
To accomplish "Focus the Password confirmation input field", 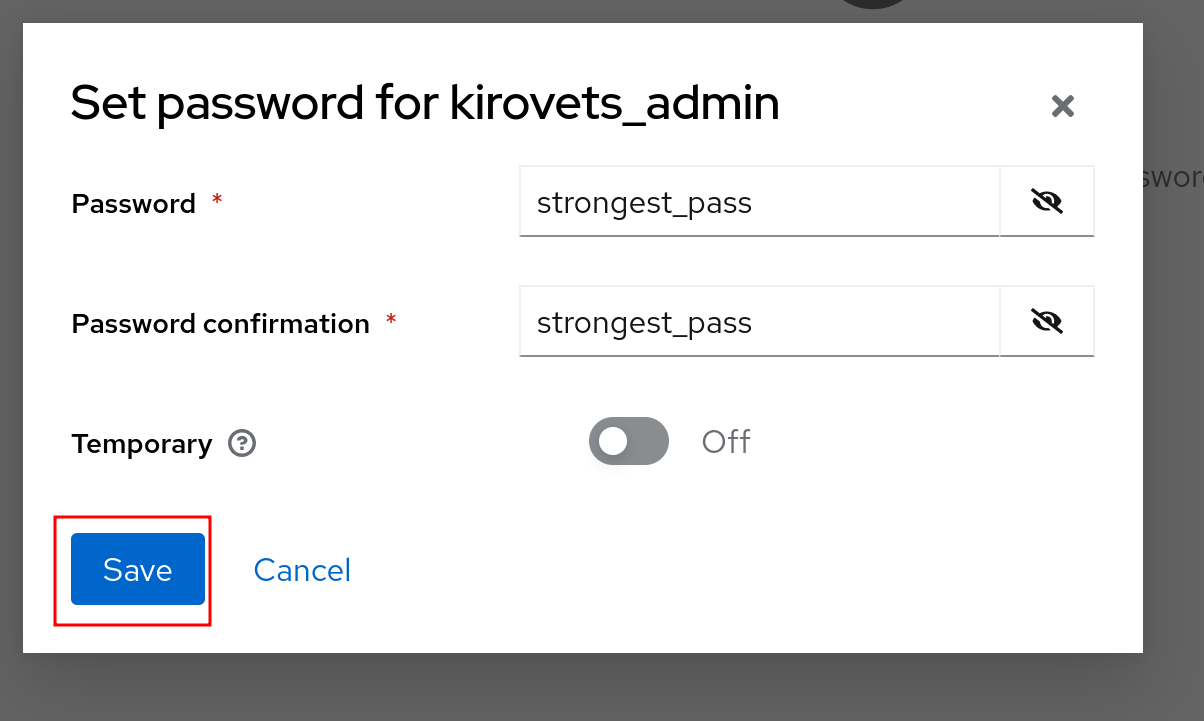I will (758, 322).
